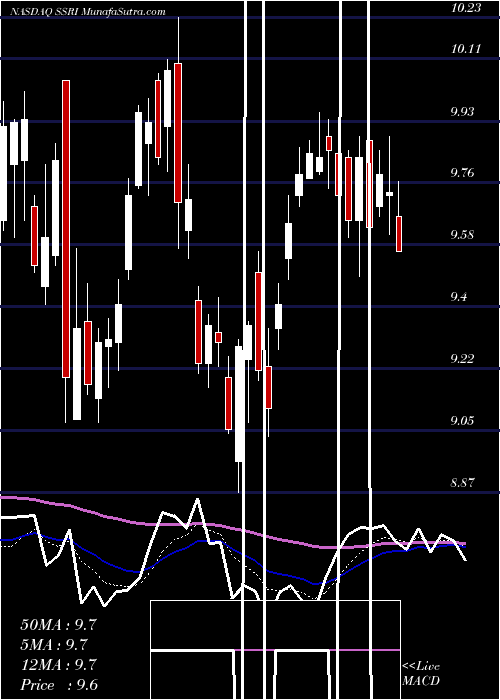The image size is (500, 700).
Task: Click the <<Live MACD label
Action: (421, 673)
